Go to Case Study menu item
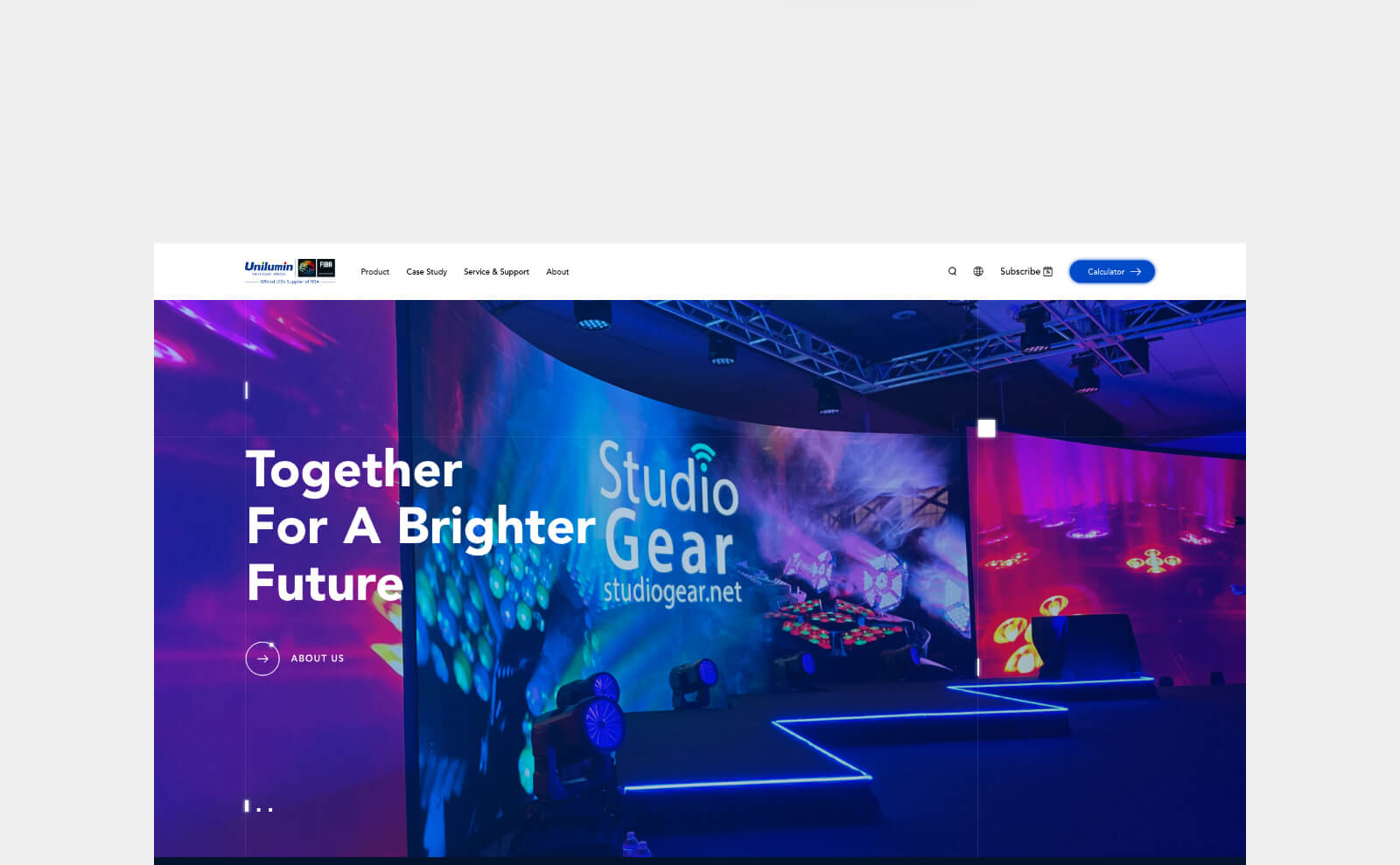This screenshot has width=1400, height=865. [426, 272]
